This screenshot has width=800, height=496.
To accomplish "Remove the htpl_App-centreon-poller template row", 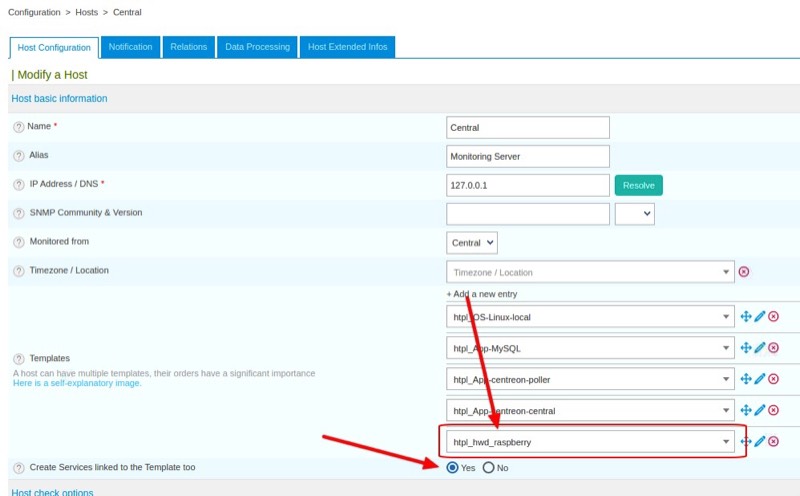I will pos(773,379).
